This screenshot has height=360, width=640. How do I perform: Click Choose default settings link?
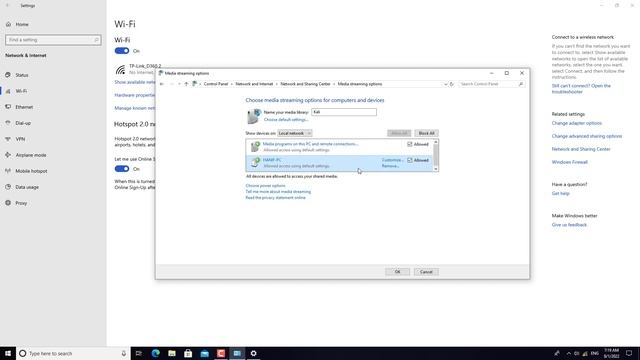[x=286, y=120]
